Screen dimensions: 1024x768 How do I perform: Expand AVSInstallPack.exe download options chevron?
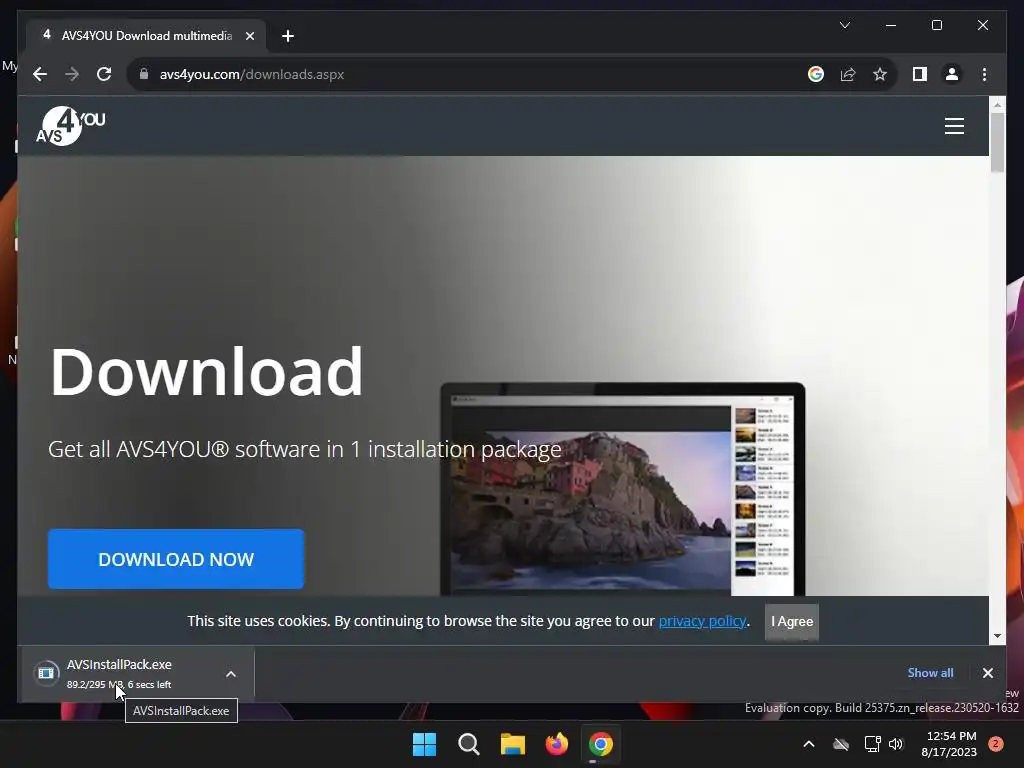(231, 674)
